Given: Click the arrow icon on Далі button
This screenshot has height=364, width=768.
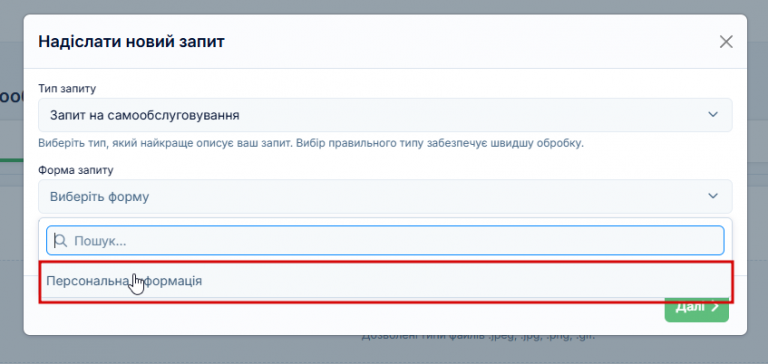Looking at the screenshot, I should pos(715,307).
